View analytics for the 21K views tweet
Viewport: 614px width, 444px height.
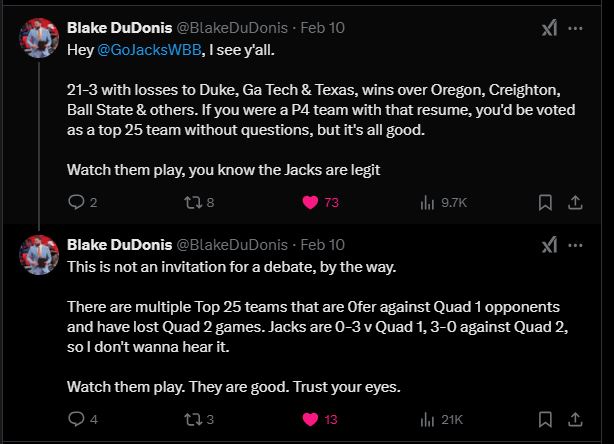(x=428, y=420)
